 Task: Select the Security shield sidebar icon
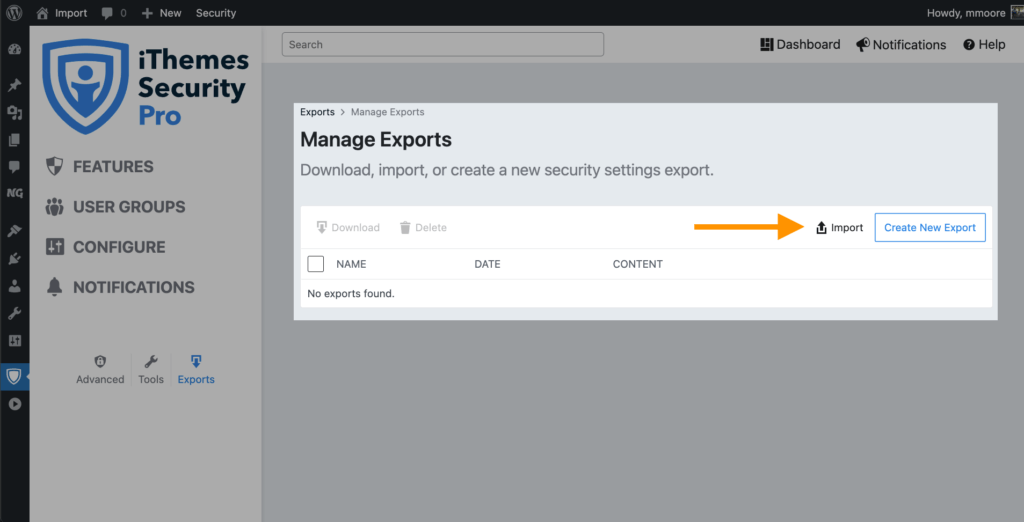(x=14, y=376)
